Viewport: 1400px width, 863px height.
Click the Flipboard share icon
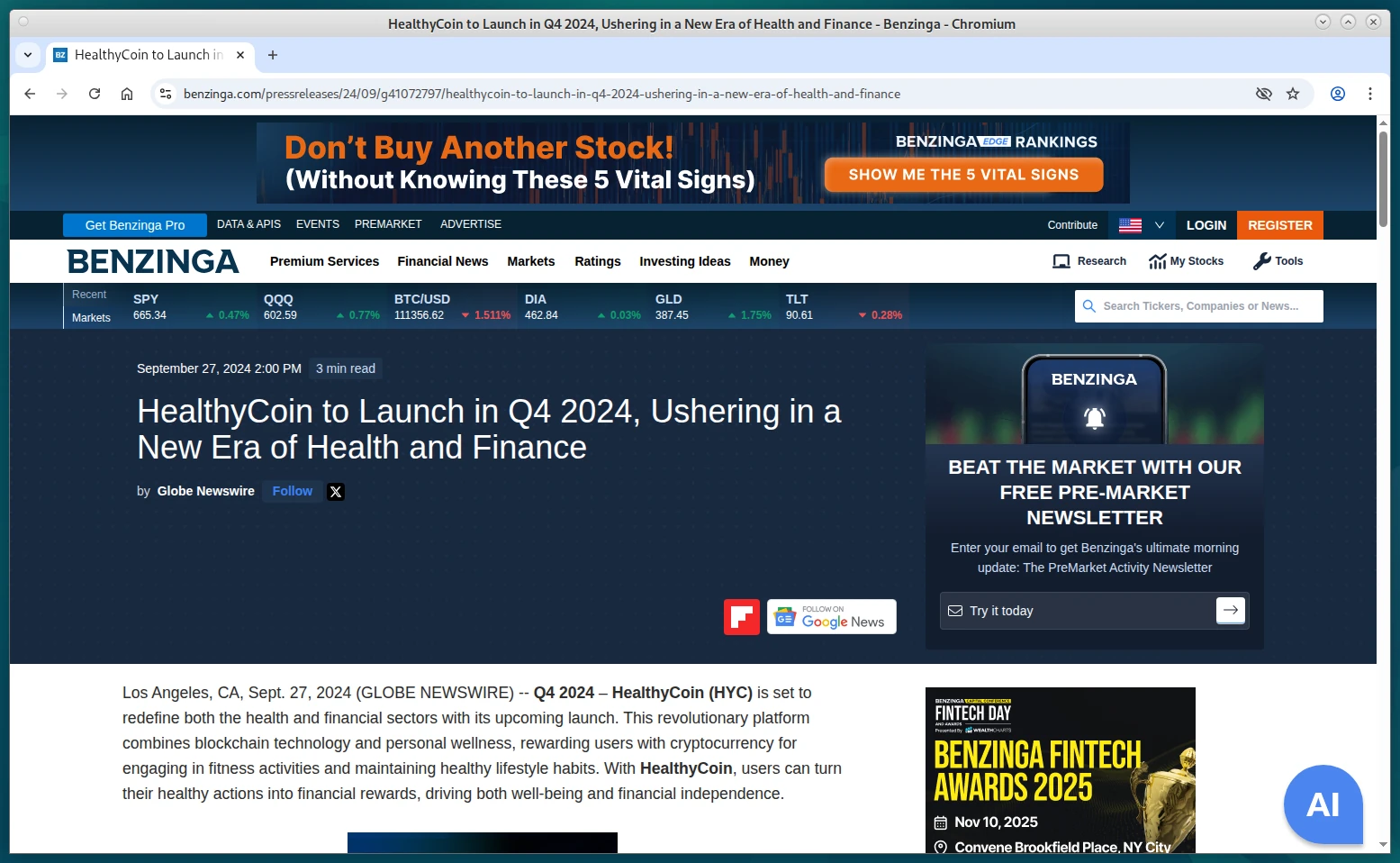pos(741,617)
